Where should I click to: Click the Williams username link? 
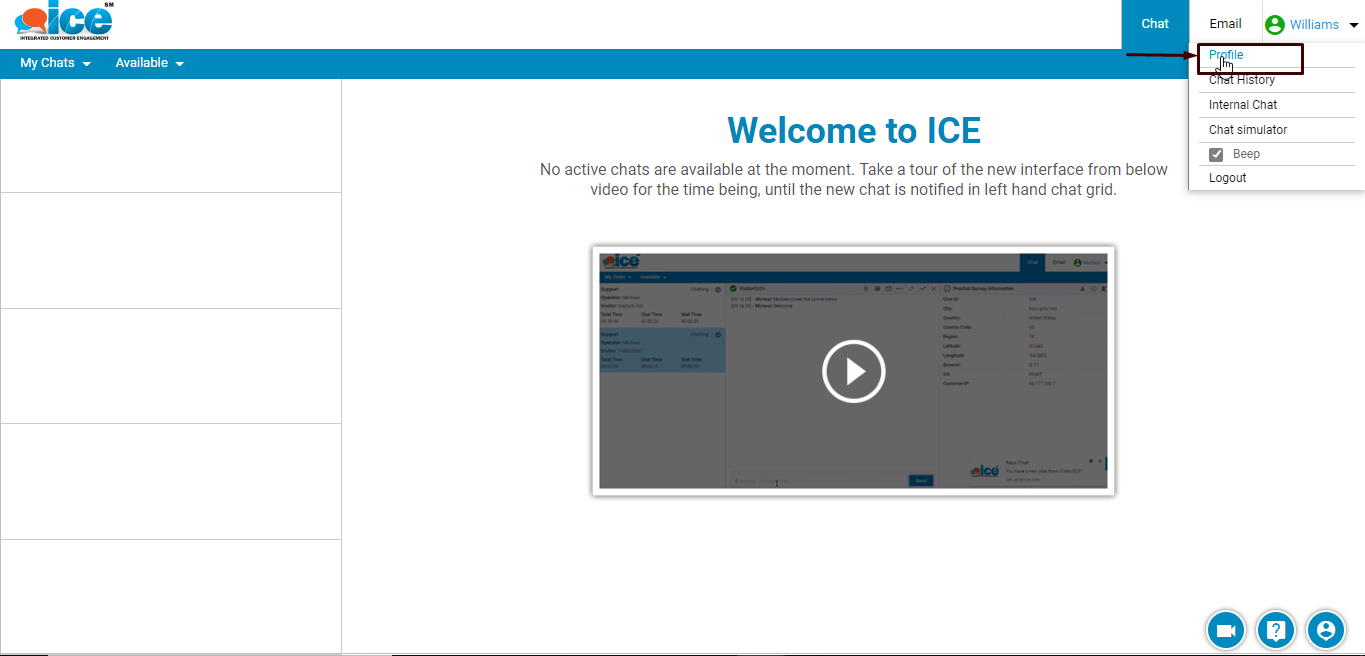(x=1314, y=25)
